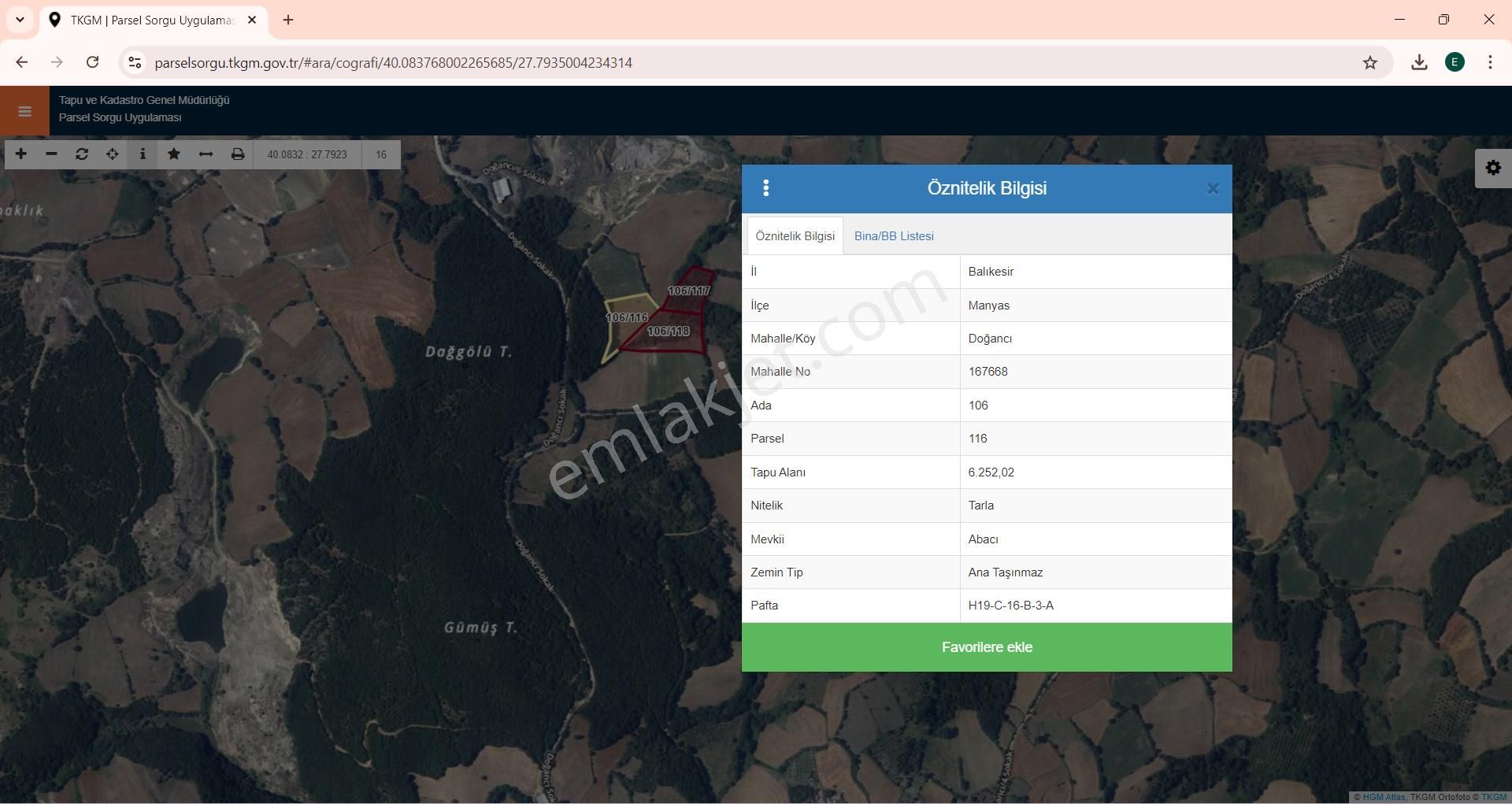Viewport: 1512px width, 804px height.
Task: Click the zoom level value 16
Action: coord(381,154)
